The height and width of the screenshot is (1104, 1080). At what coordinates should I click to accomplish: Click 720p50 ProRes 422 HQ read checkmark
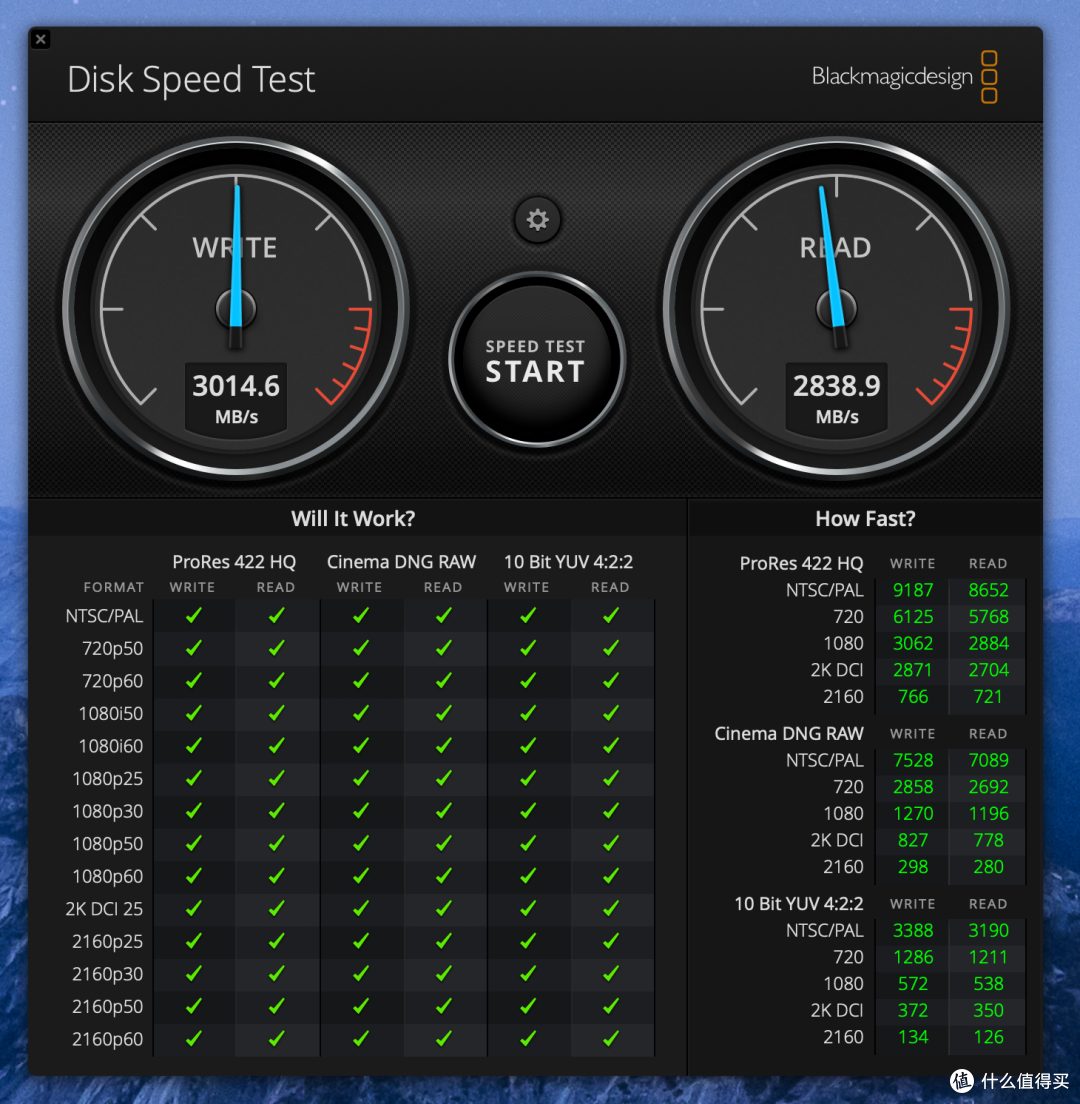coord(277,648)
